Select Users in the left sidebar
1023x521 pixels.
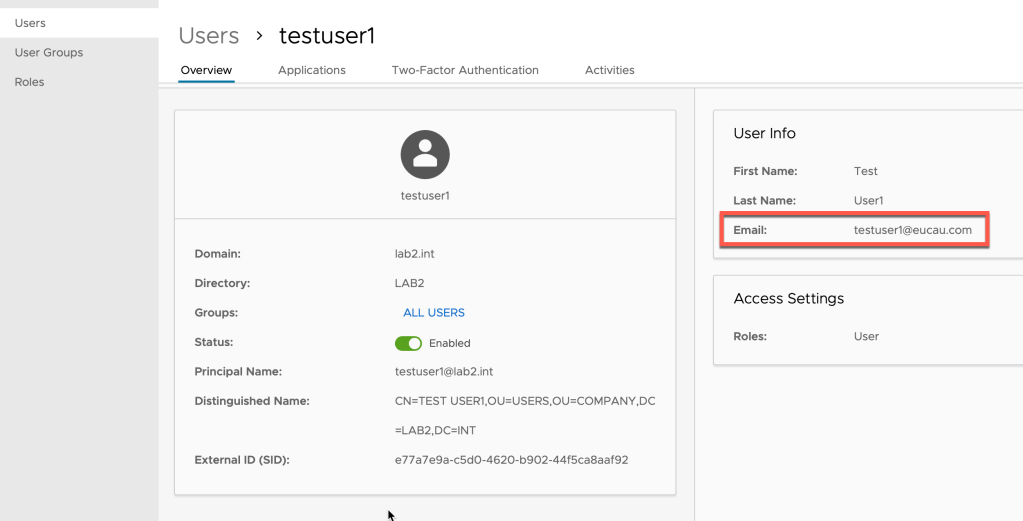[x=30, y=23]
